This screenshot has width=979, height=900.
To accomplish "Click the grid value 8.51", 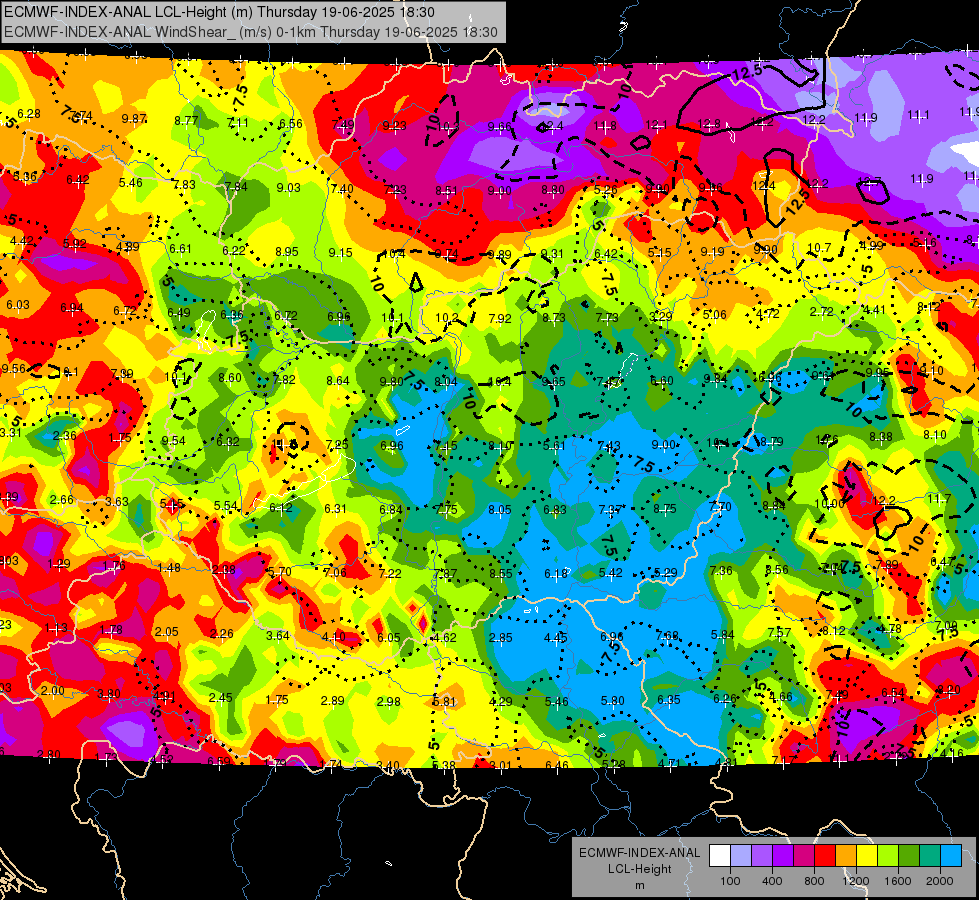I will (x=447, y=190).
